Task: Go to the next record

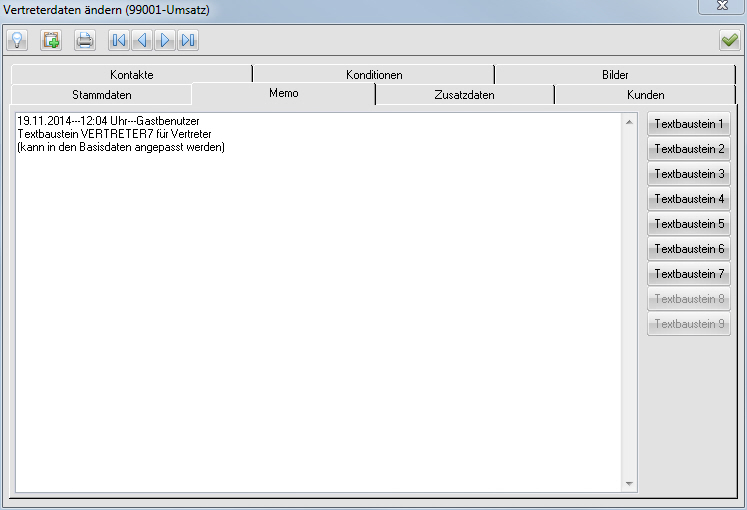Action: [x=165, y=40]
